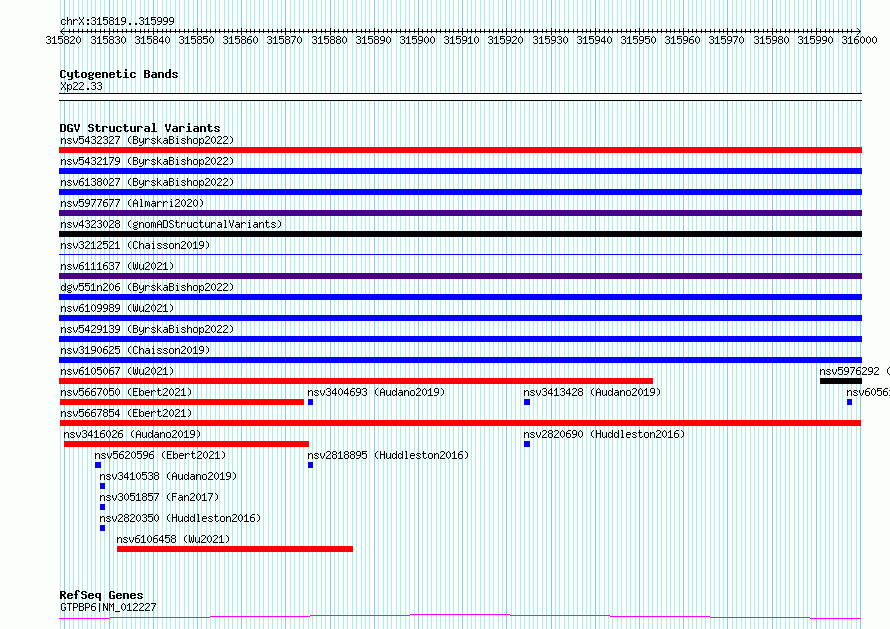Screen dimensions: 890x629
Task: Select nsv3212521 (Chaisson2019) label
Action: (135, 245)
